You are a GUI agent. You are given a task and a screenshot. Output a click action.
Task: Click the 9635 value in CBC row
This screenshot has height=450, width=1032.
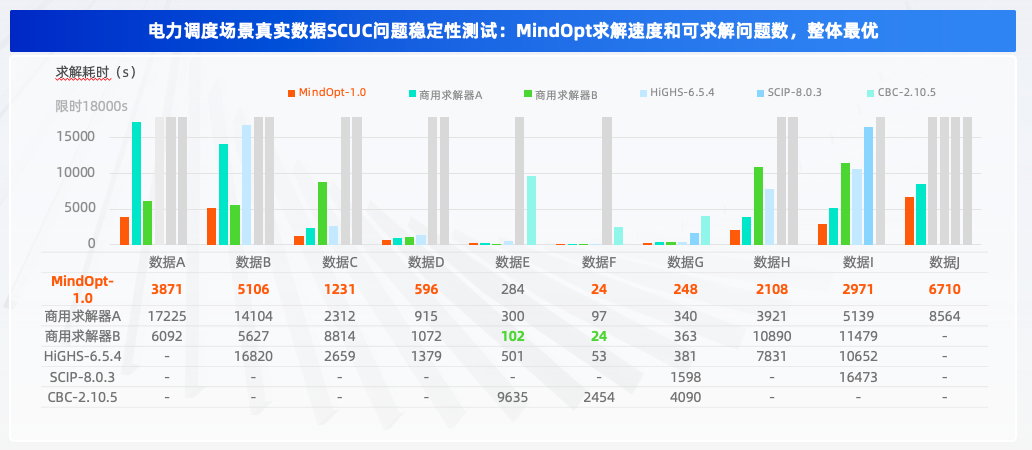tap(514, 396)
